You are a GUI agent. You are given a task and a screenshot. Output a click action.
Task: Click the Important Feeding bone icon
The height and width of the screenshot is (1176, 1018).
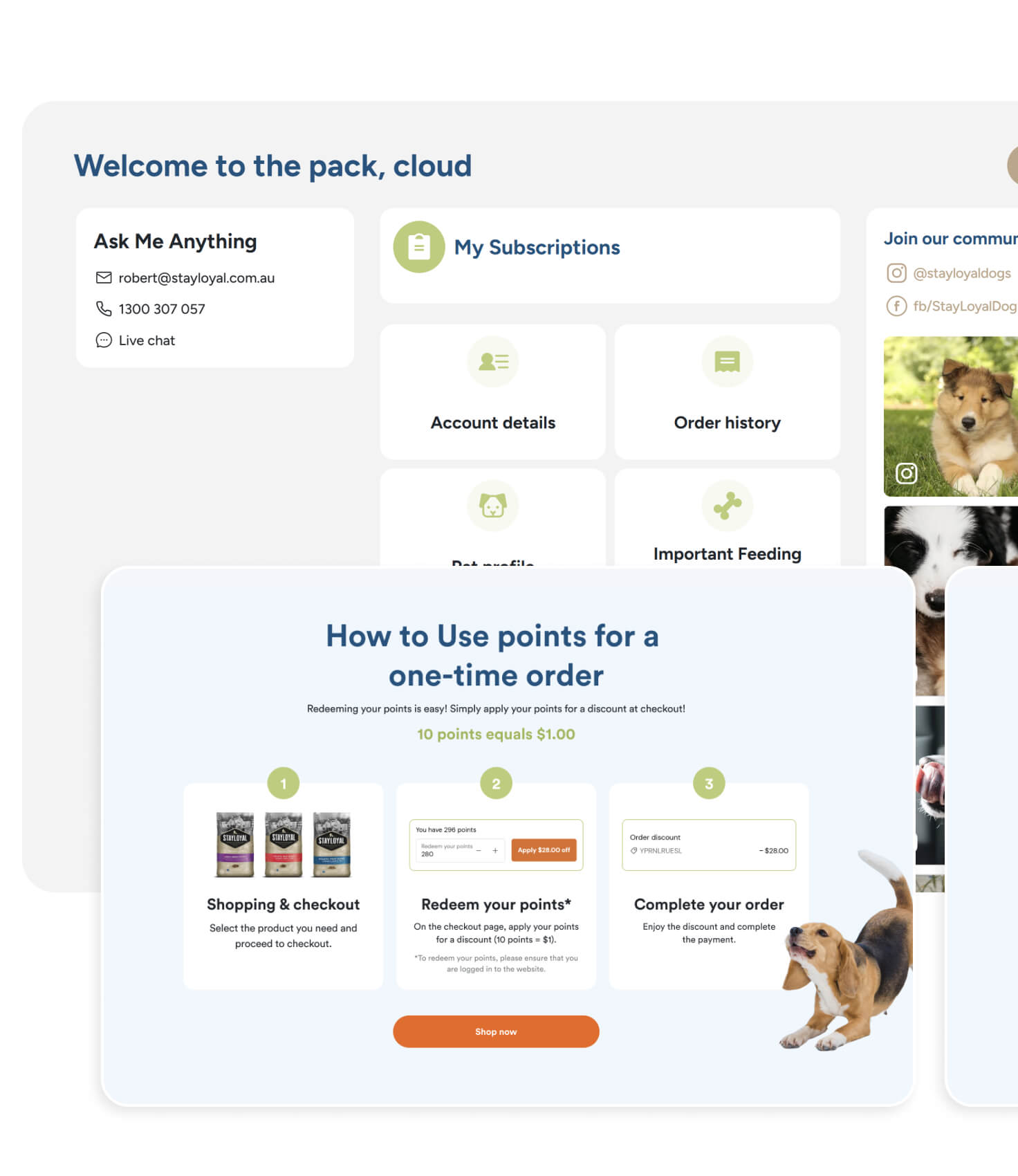[x=728, y=506]
